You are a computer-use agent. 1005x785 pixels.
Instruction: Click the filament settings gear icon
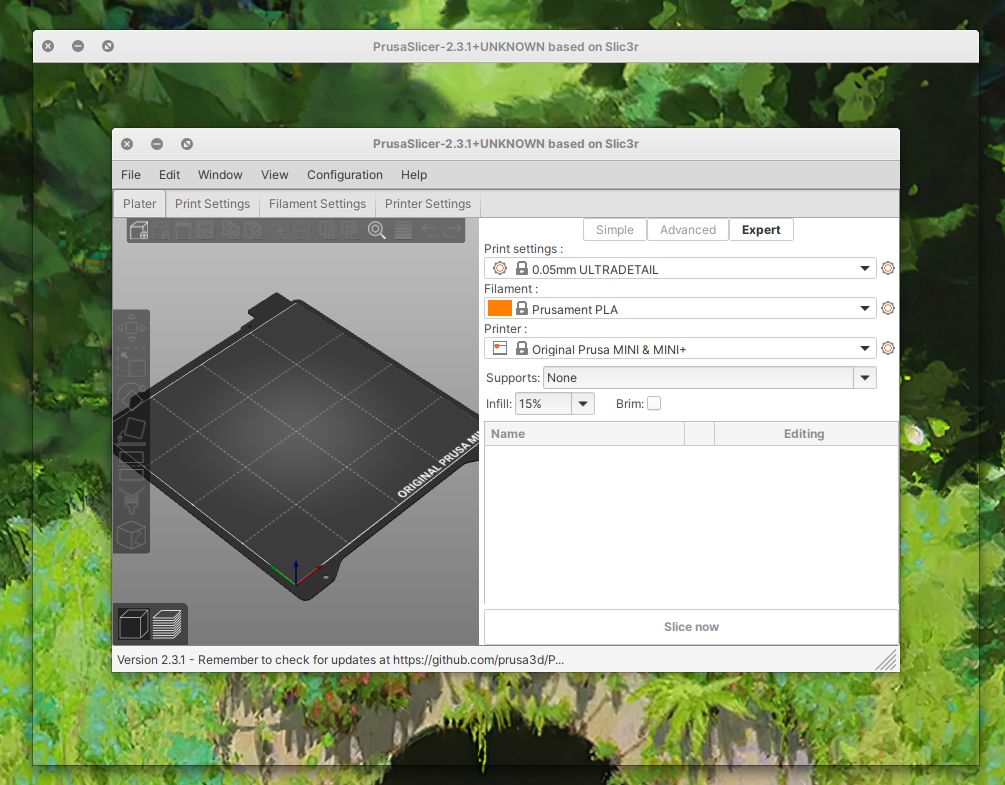click(x=887, y=308)
